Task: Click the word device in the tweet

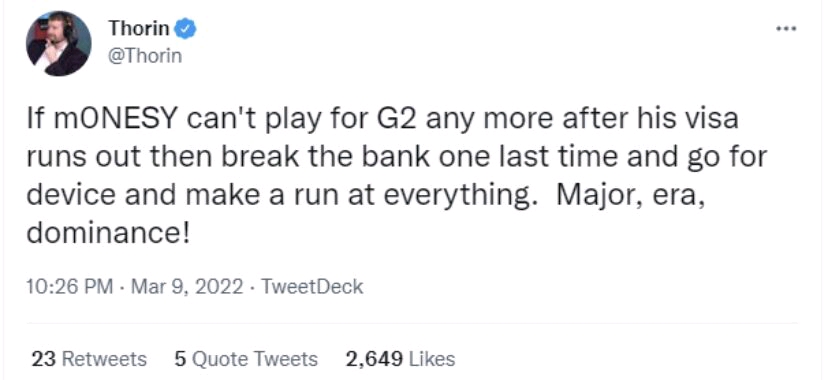Action: (x=71, y=195)
